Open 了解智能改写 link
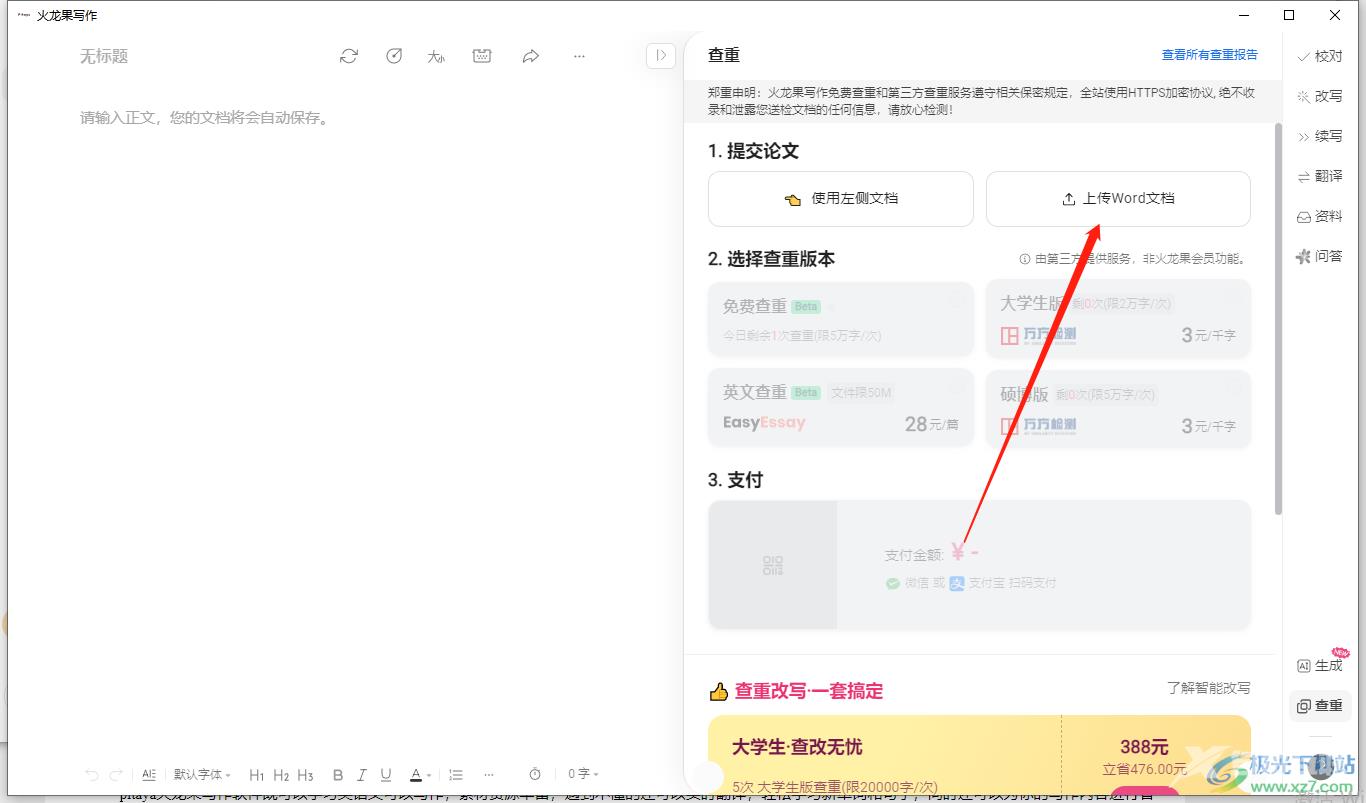Viewport: 1366px width, 803px height. pyautogui.click(x=1208, y=688)
